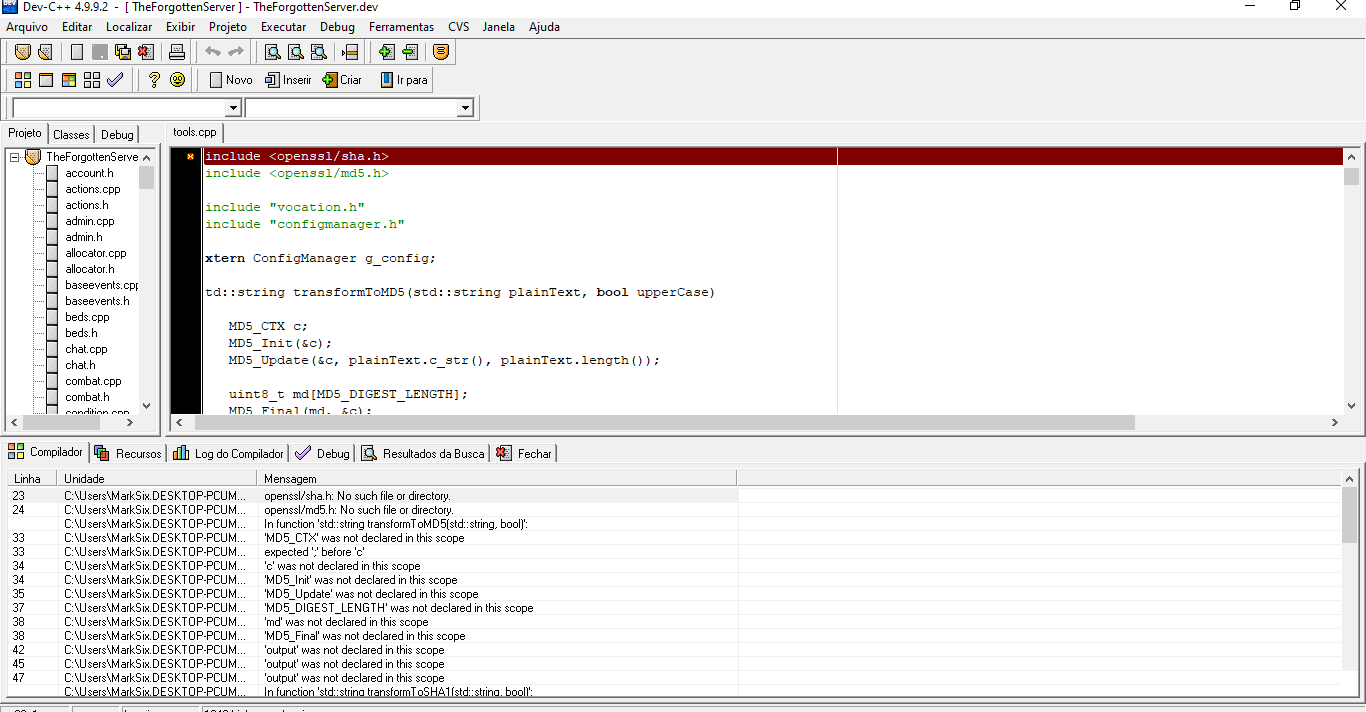Open the Ajuda menu

(x=545, y=27)
